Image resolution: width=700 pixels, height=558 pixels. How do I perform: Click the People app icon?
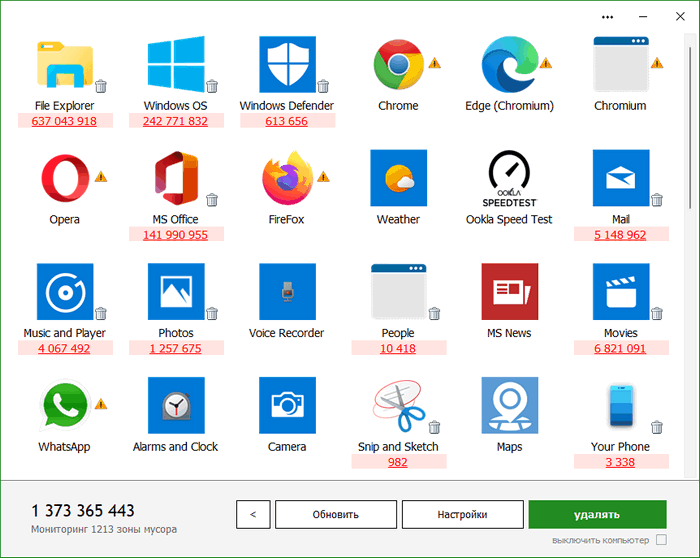coord(399,291)
